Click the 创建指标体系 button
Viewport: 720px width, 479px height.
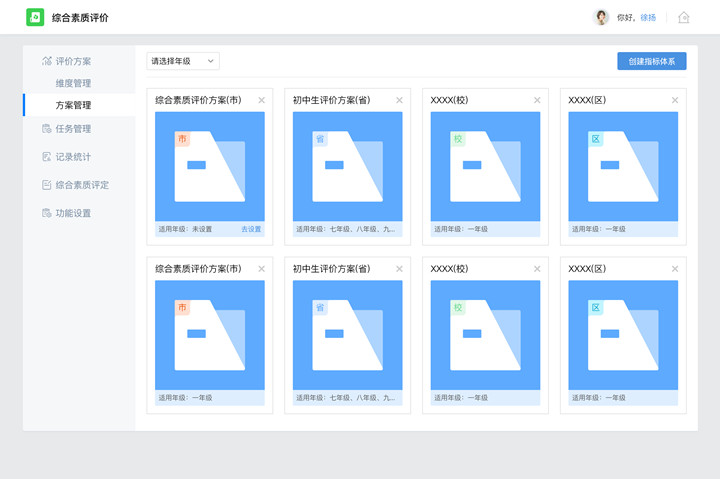[x=652, y=61]
